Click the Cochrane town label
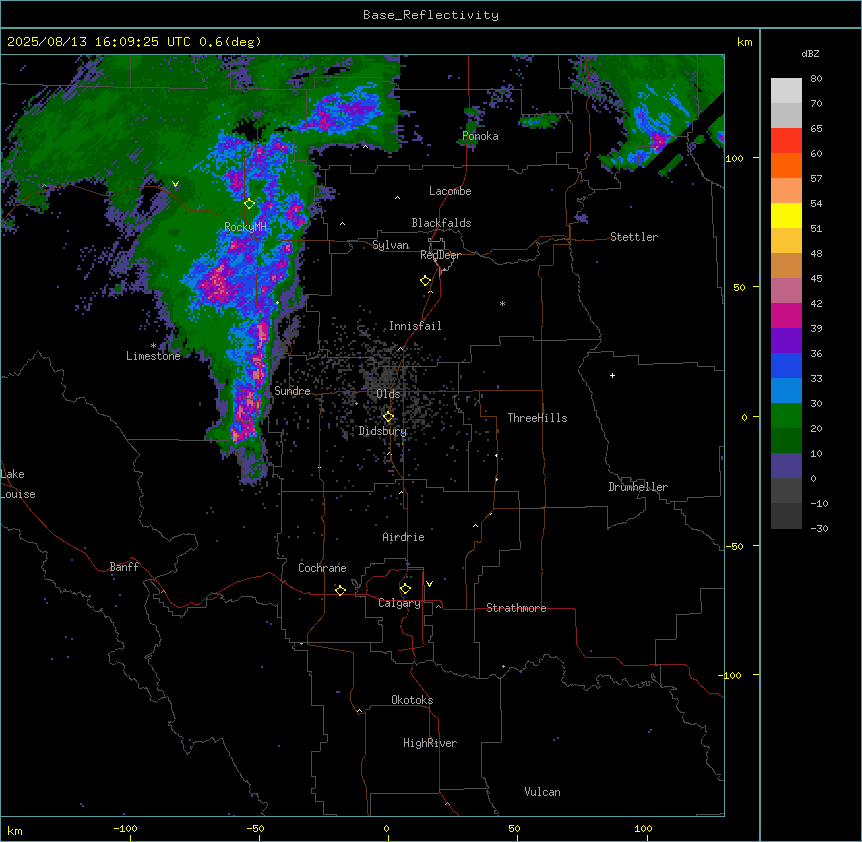 322,568
